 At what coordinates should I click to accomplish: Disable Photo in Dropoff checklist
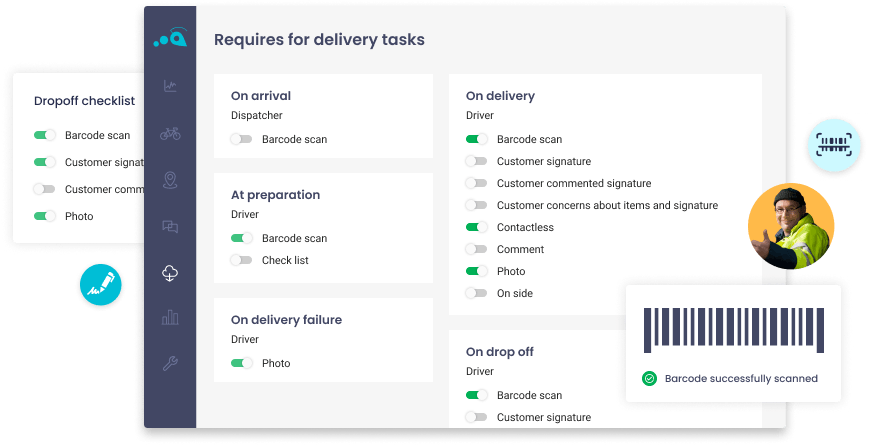44,216
